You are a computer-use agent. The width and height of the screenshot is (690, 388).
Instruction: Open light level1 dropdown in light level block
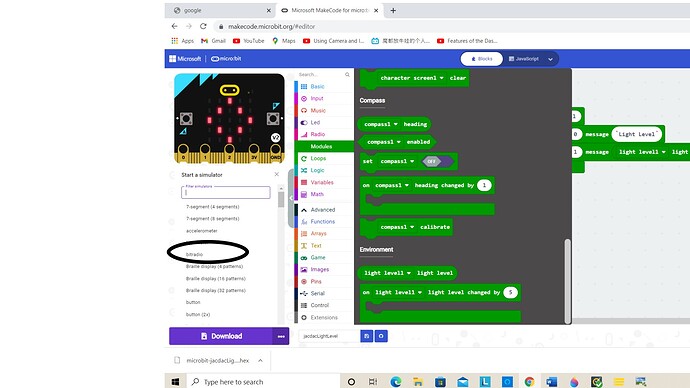[409, 273]
